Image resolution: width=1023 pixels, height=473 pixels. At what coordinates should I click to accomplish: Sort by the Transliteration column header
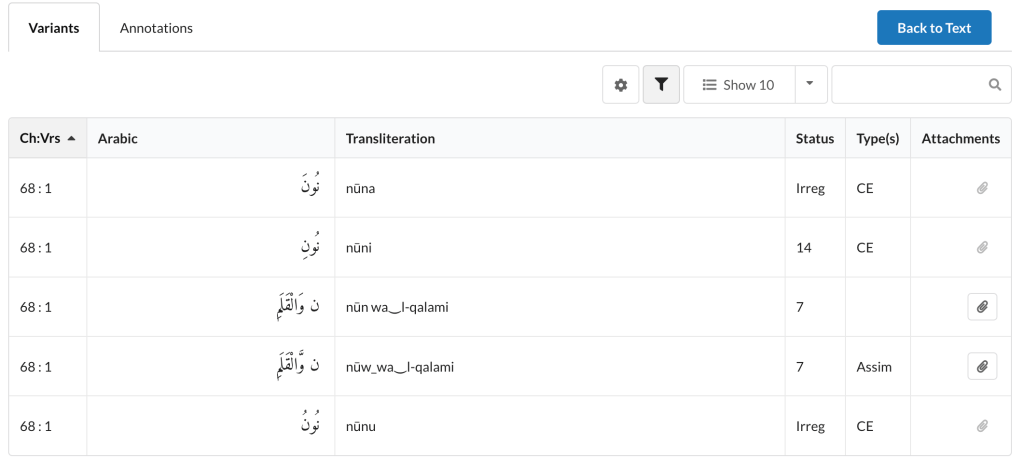[x=390, y=139]
